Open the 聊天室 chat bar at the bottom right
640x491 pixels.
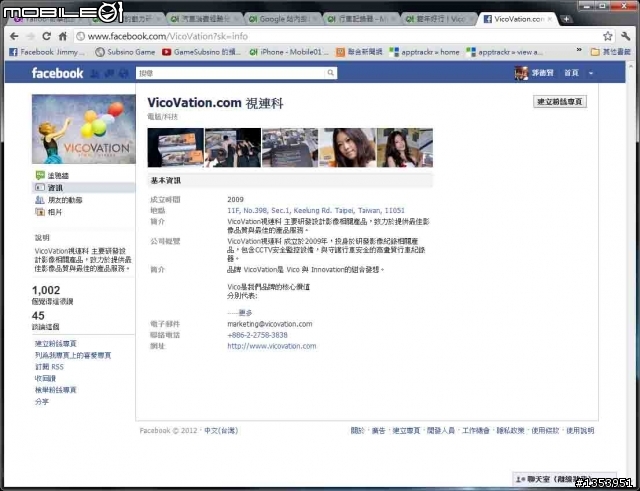click(564, 478)
